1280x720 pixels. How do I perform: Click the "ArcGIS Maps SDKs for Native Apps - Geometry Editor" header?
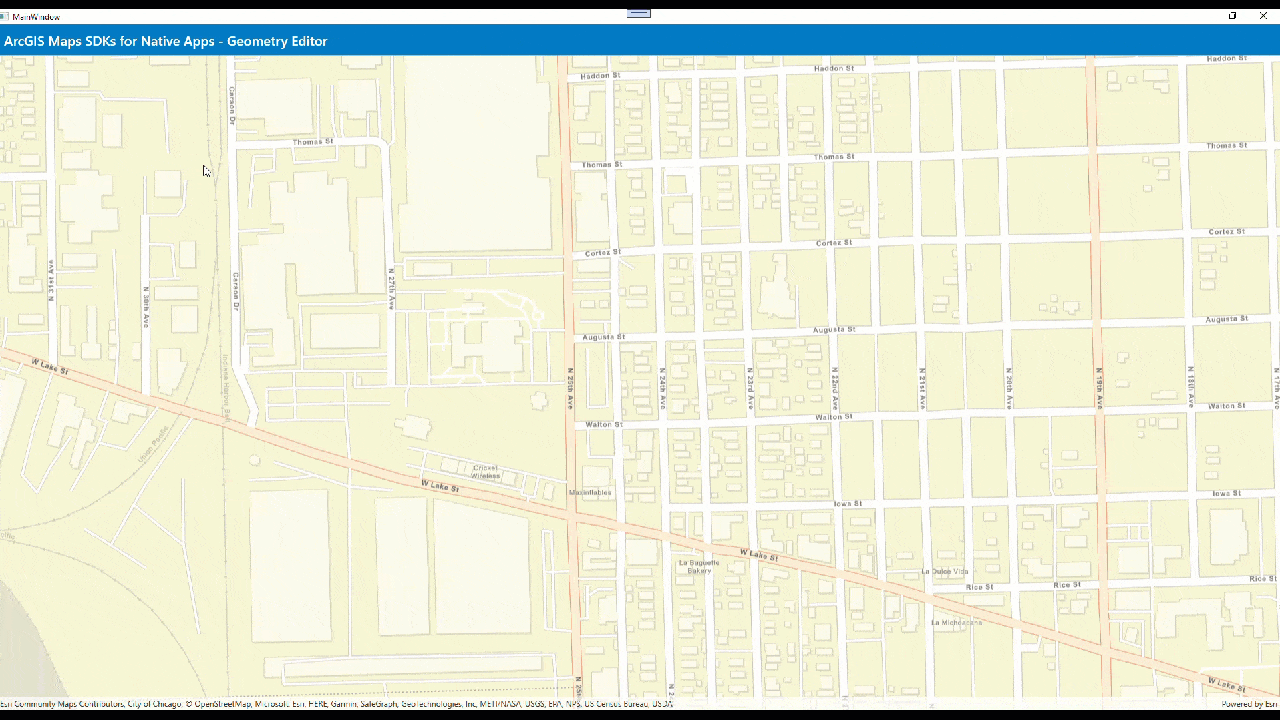pos(166,41)
